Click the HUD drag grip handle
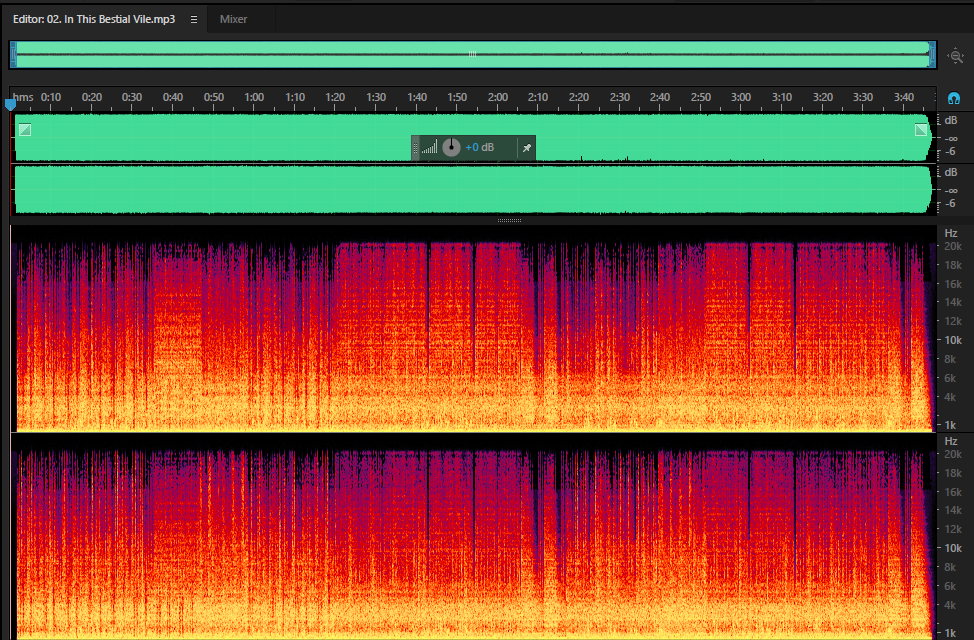The height and width of the screenshot is (640, 974). click(x=416, y=148)
